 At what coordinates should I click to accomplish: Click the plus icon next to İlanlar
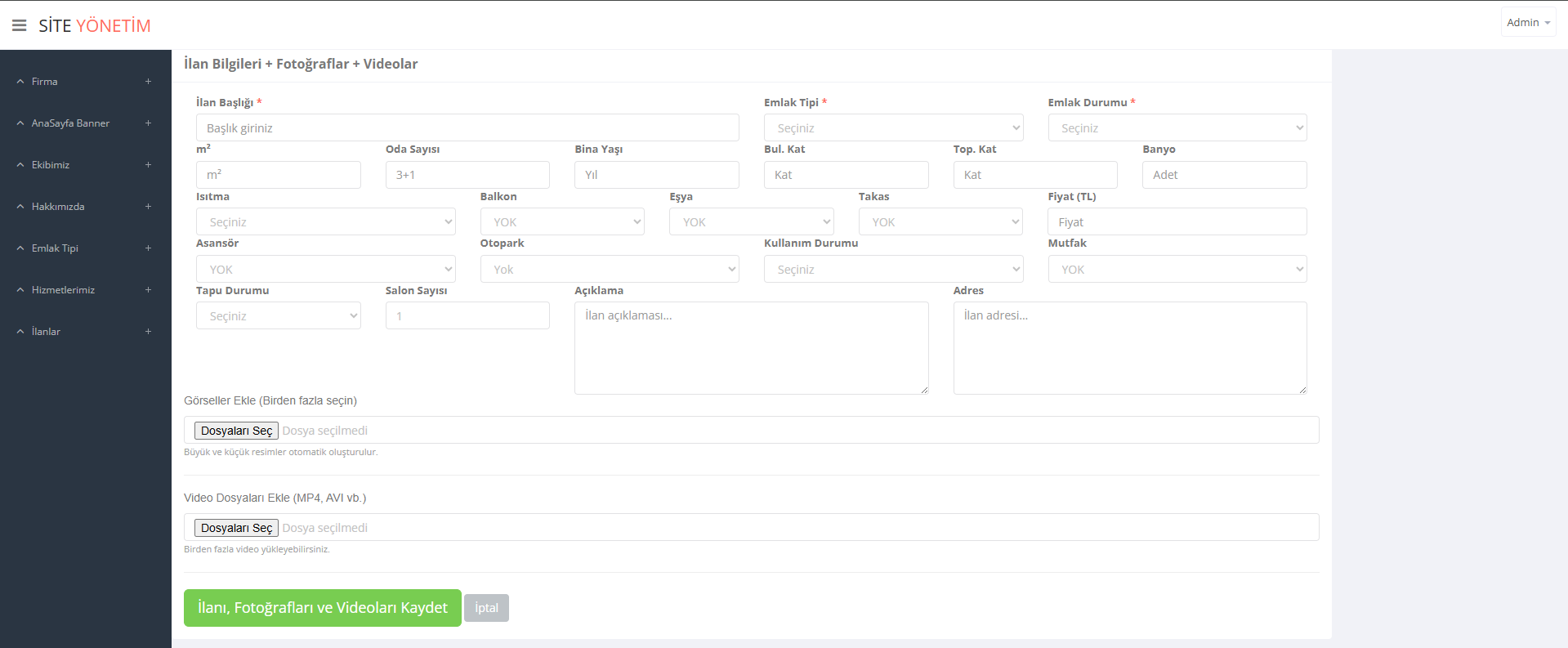click(x=148, y=332)
